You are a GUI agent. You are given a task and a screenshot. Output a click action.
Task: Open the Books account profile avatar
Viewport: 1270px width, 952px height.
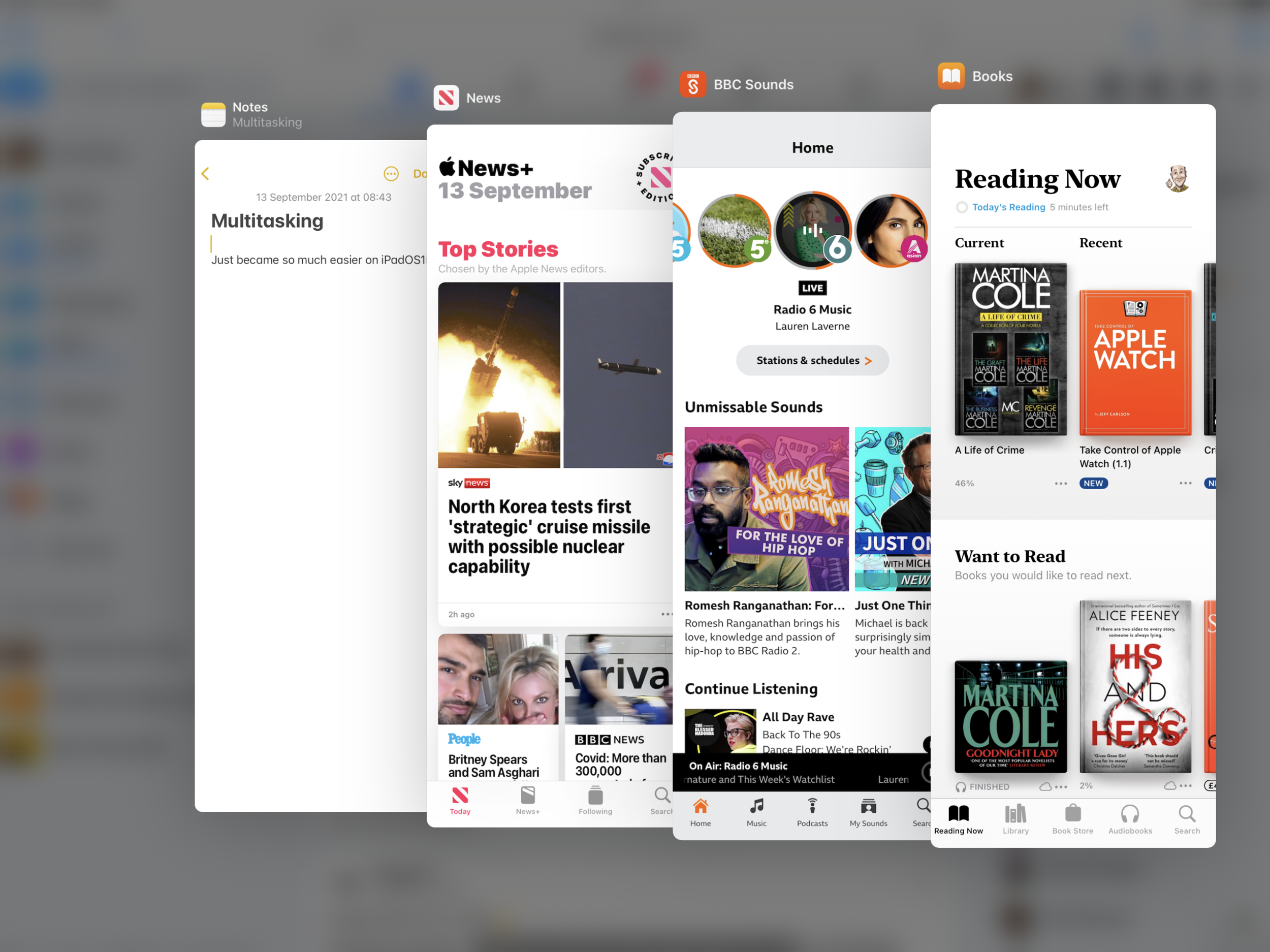click(x=1178, y=179)
